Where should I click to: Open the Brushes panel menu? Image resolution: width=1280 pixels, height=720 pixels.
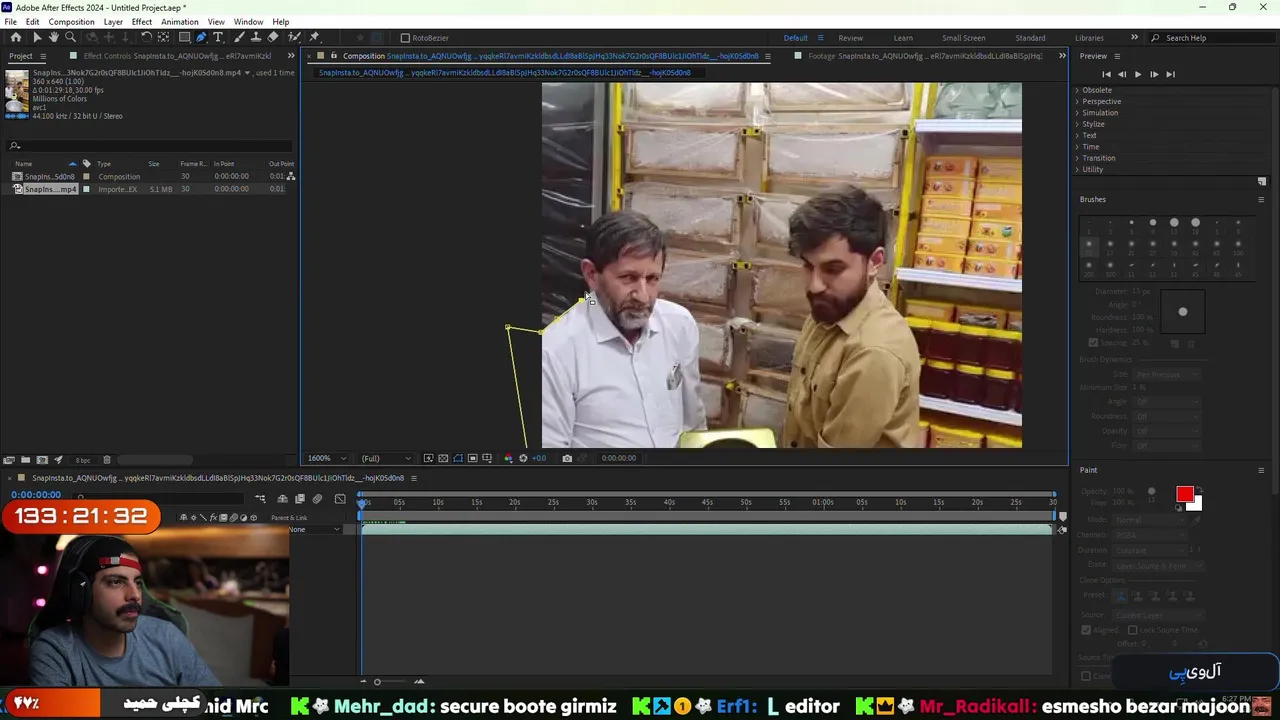point(1261,199)
